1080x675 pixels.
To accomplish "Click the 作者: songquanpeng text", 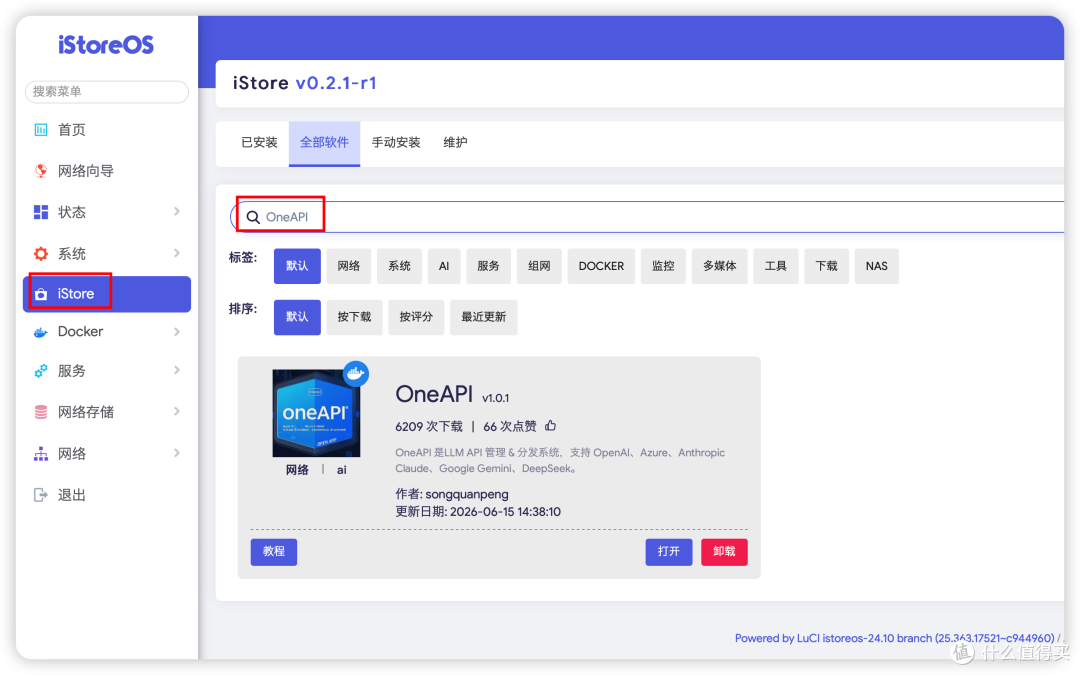I will (452, 494).
